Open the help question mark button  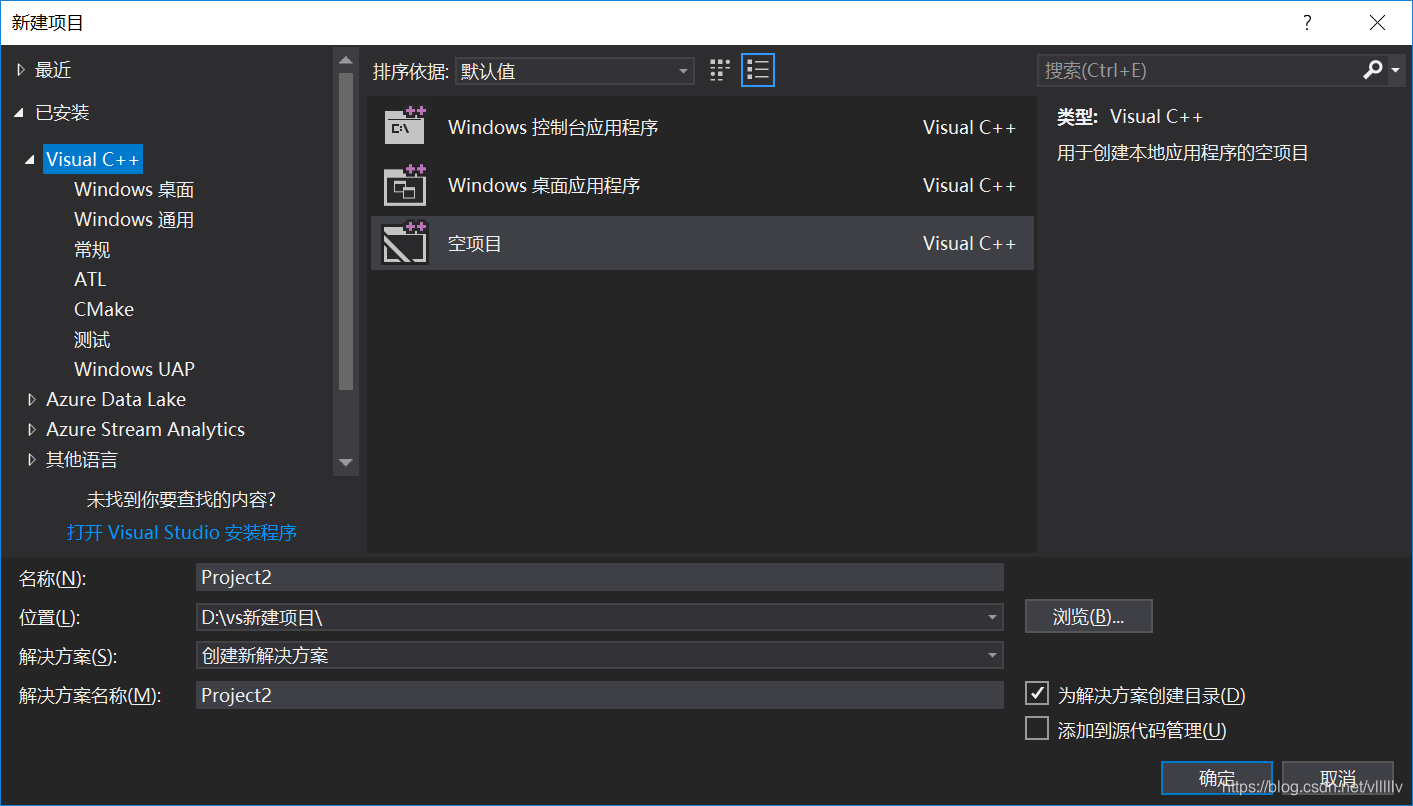tap(1307, 22)
